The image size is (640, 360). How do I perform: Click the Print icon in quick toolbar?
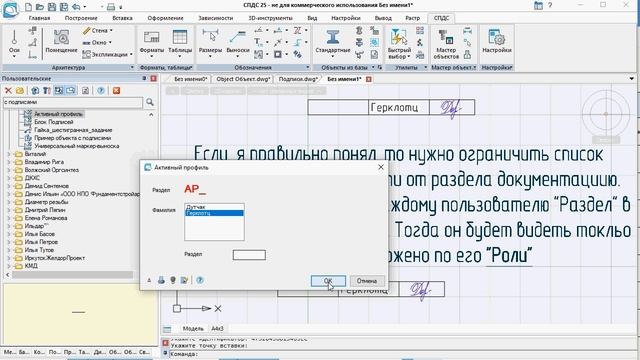[x=111, y=7]
